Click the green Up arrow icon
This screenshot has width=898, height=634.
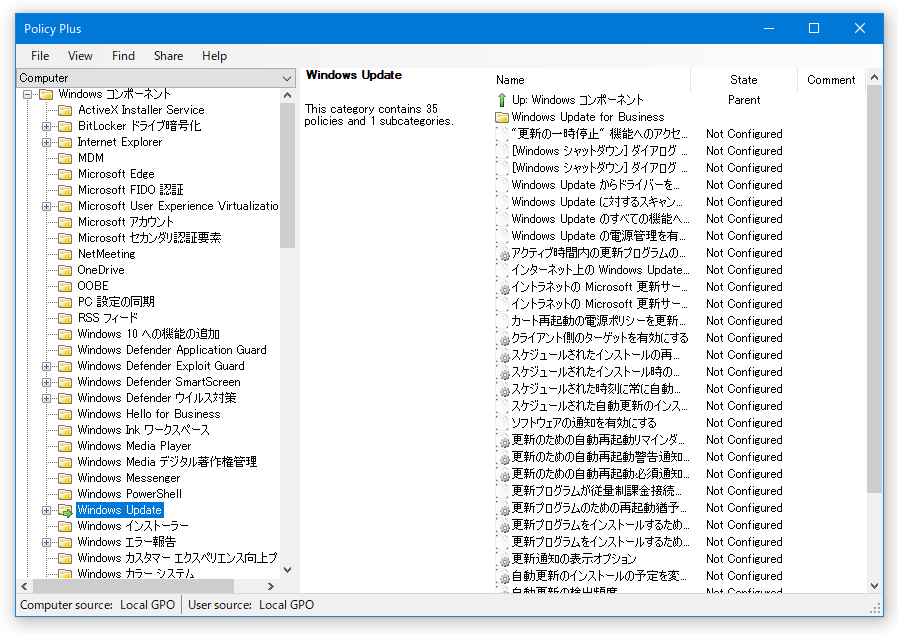point(502,100)
